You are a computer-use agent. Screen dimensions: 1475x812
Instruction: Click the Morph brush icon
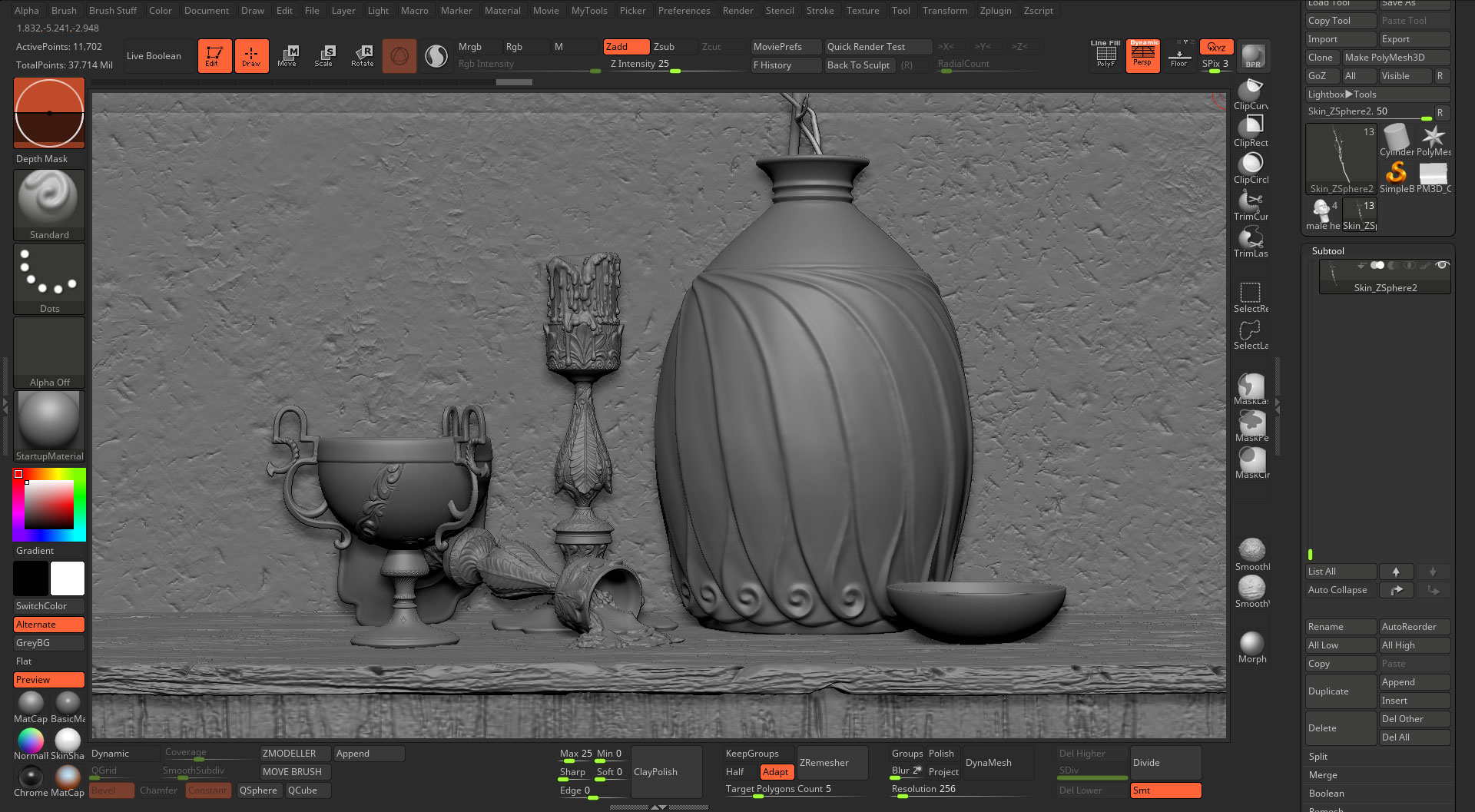(x=1251, y=641)
